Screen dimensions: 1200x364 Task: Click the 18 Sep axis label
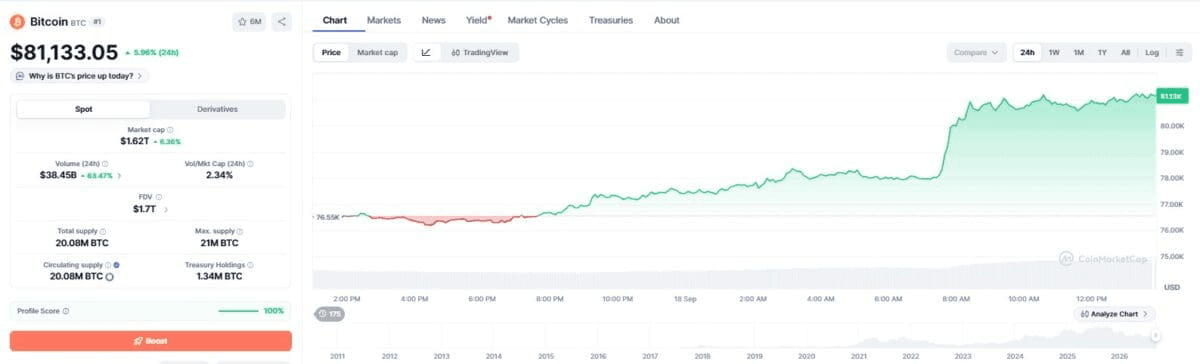pos(685,298)
